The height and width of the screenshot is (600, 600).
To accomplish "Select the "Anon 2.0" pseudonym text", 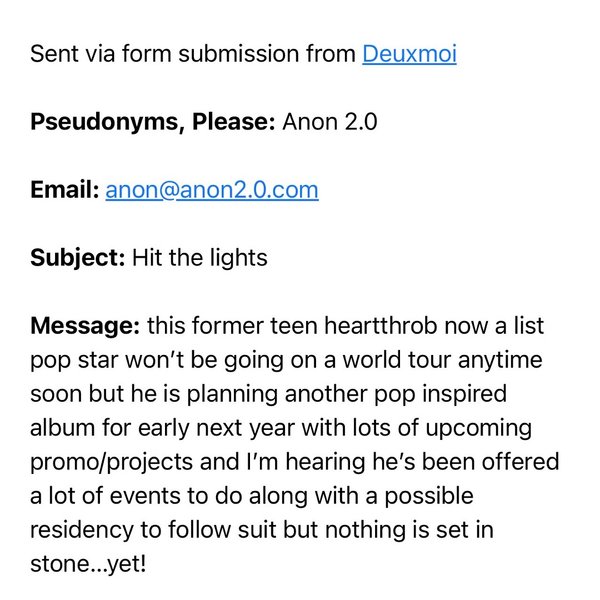I will 330,122.
